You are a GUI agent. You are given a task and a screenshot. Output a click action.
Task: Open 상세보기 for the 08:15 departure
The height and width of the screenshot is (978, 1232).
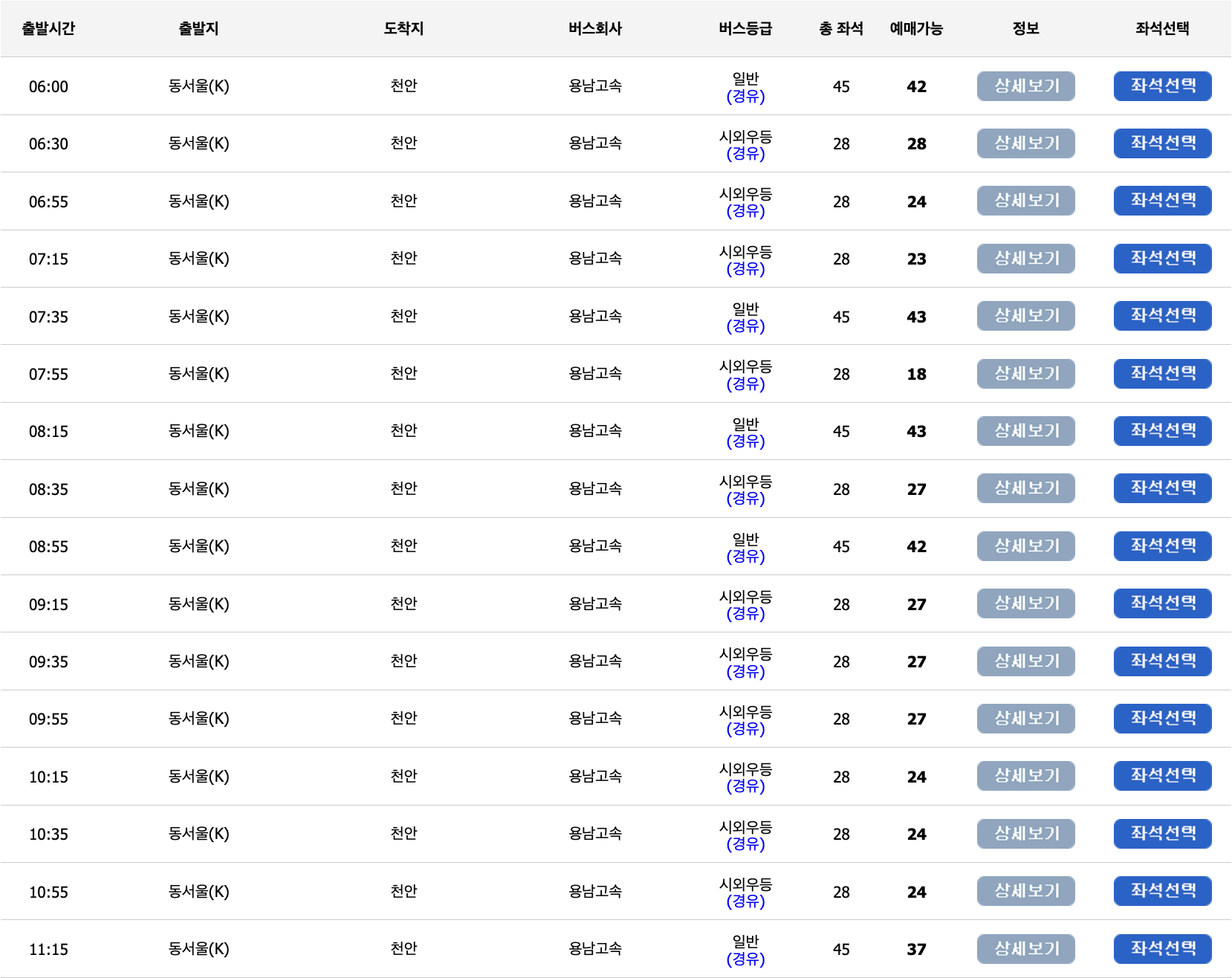(x=1025, y=431)
